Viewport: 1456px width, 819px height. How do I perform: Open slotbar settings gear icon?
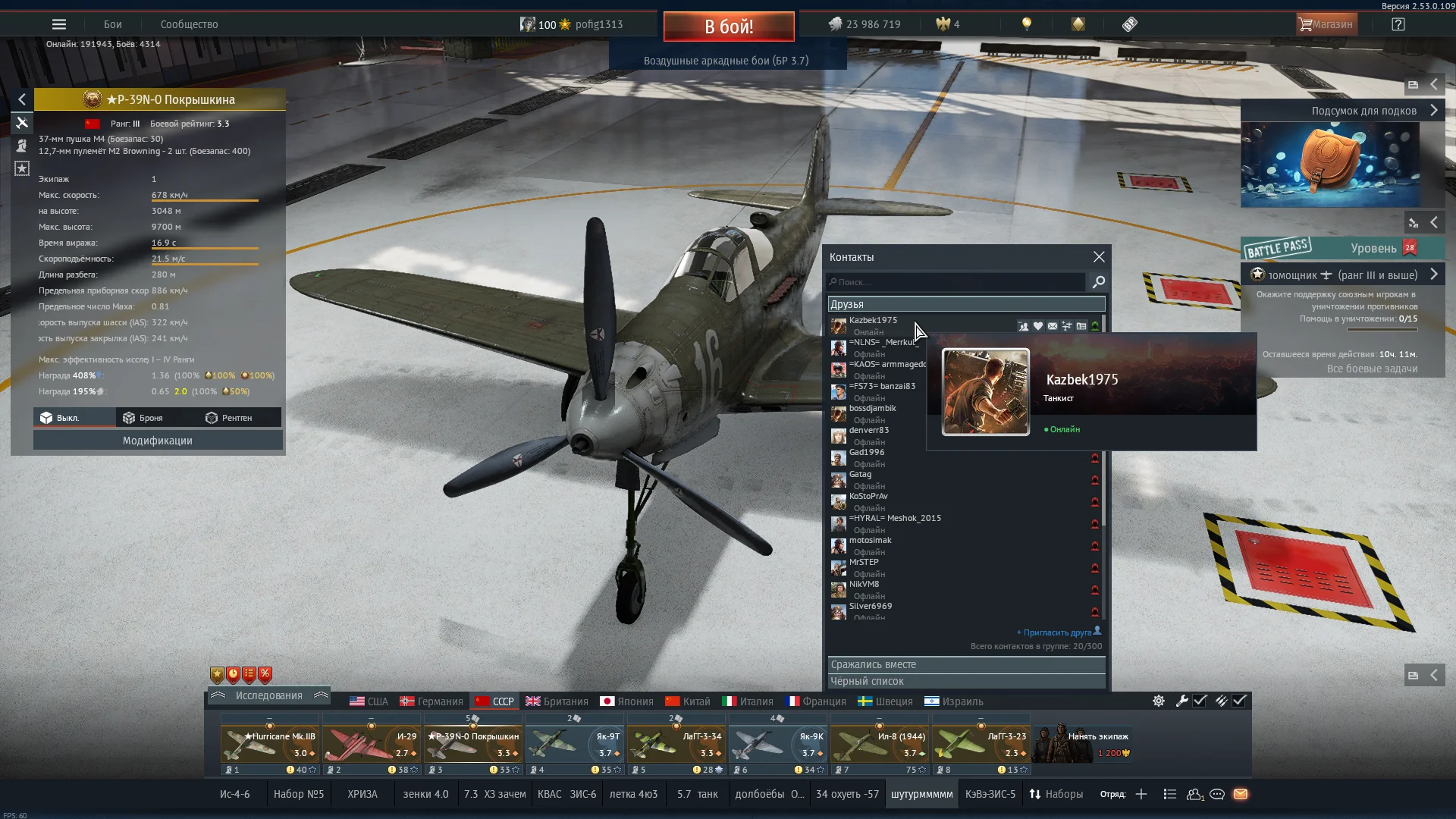(x=1159, y=701)
